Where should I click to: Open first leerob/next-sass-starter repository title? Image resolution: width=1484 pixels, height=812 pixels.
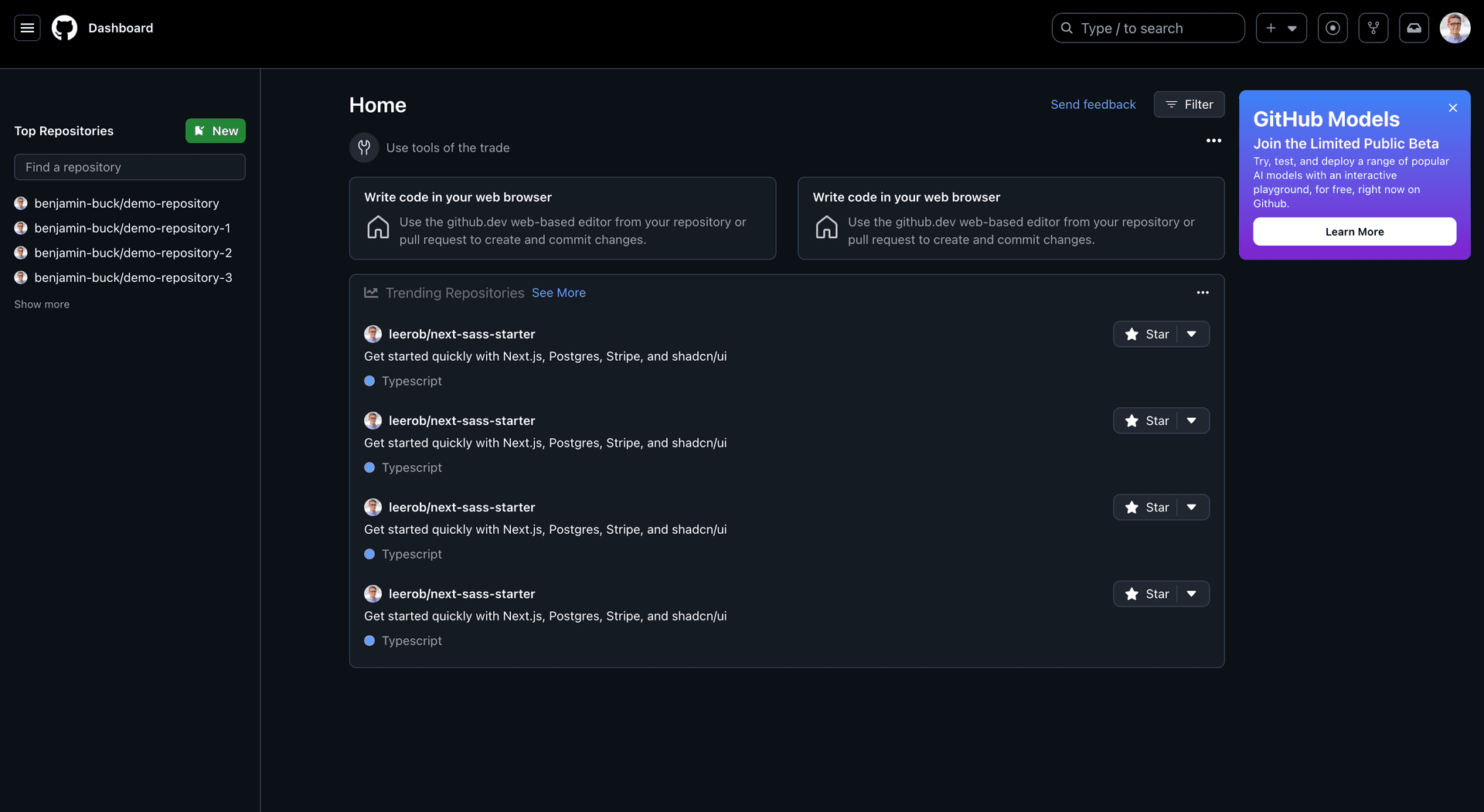[462, 334]
